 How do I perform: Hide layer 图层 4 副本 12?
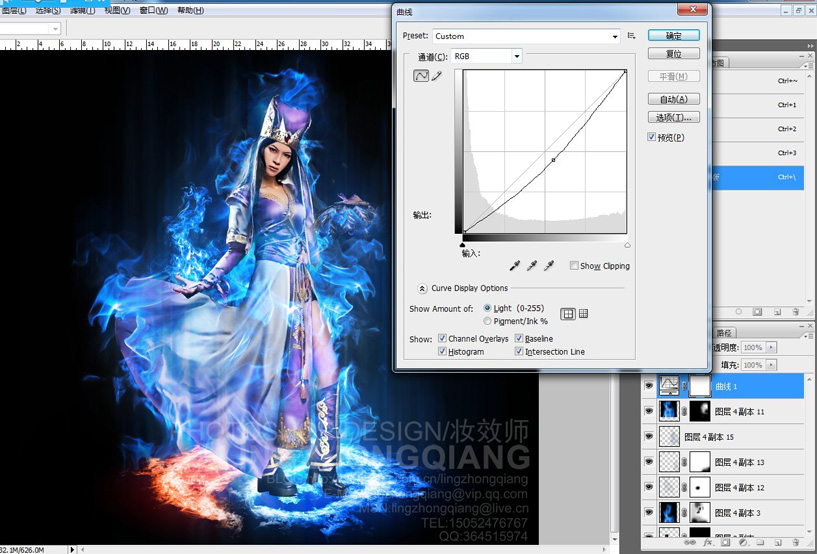[649, 487]
